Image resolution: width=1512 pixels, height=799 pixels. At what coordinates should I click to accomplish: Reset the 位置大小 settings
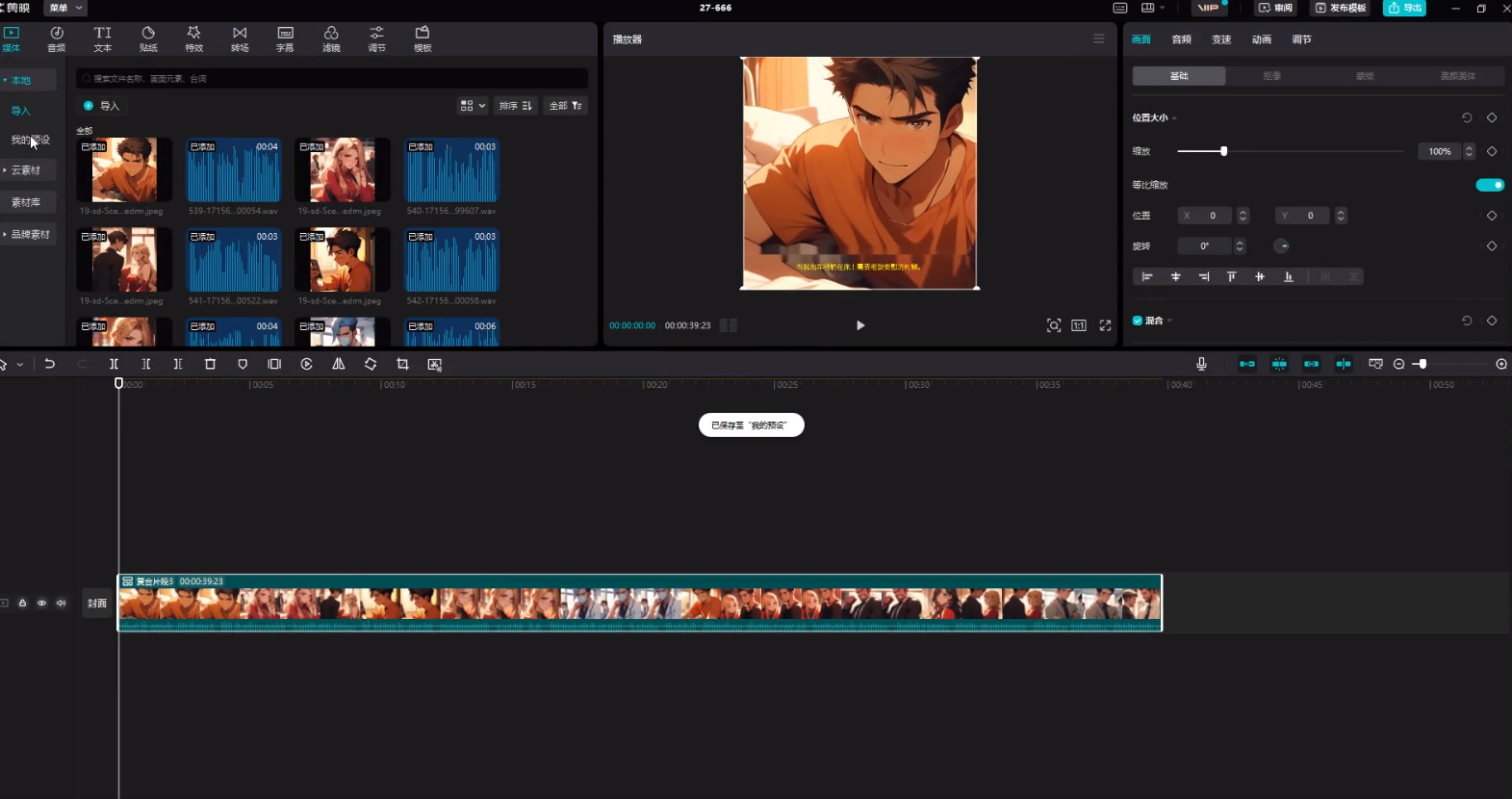(1467, 117)
